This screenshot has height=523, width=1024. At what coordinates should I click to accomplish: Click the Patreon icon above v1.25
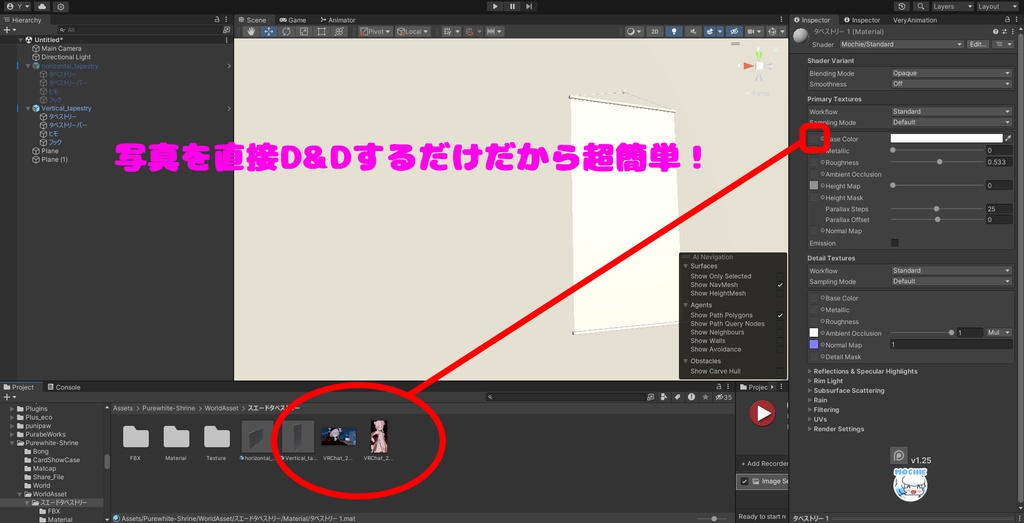tap(899, 456)
